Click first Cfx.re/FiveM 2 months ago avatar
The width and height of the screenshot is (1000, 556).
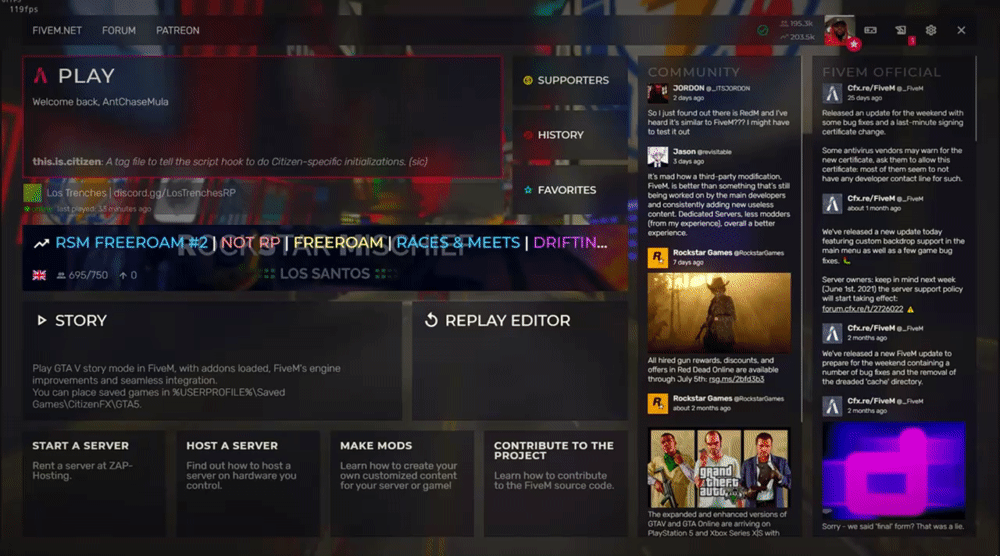click(832, 333)
